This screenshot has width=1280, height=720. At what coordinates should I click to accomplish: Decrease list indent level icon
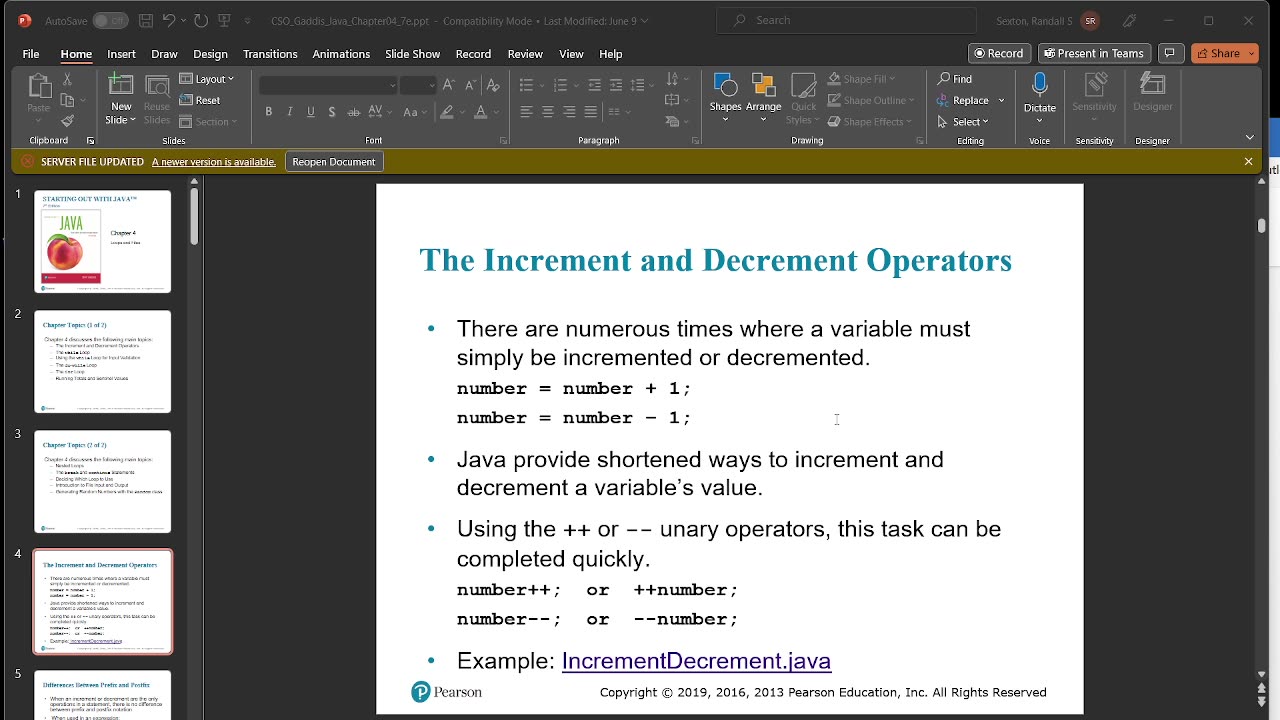pyautogui.click(x=595, y=85)
